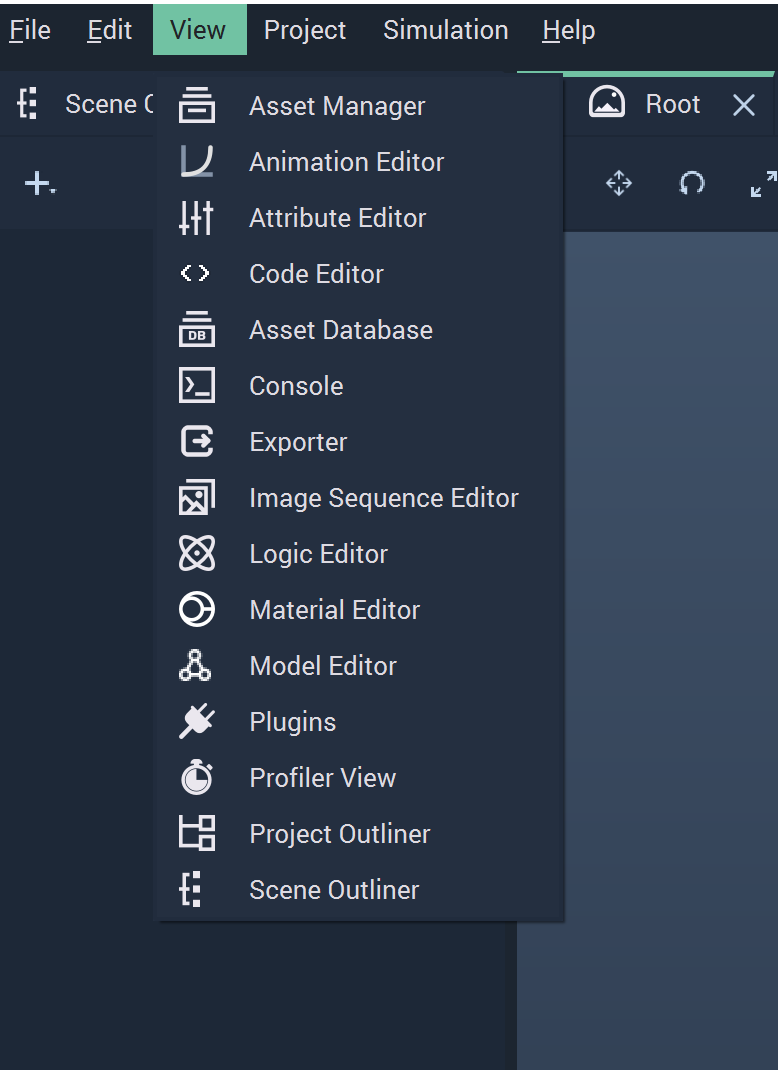778x1070 pixels.
Task: Click the Asset Database DB icon
Action: [x=197, y=330]
